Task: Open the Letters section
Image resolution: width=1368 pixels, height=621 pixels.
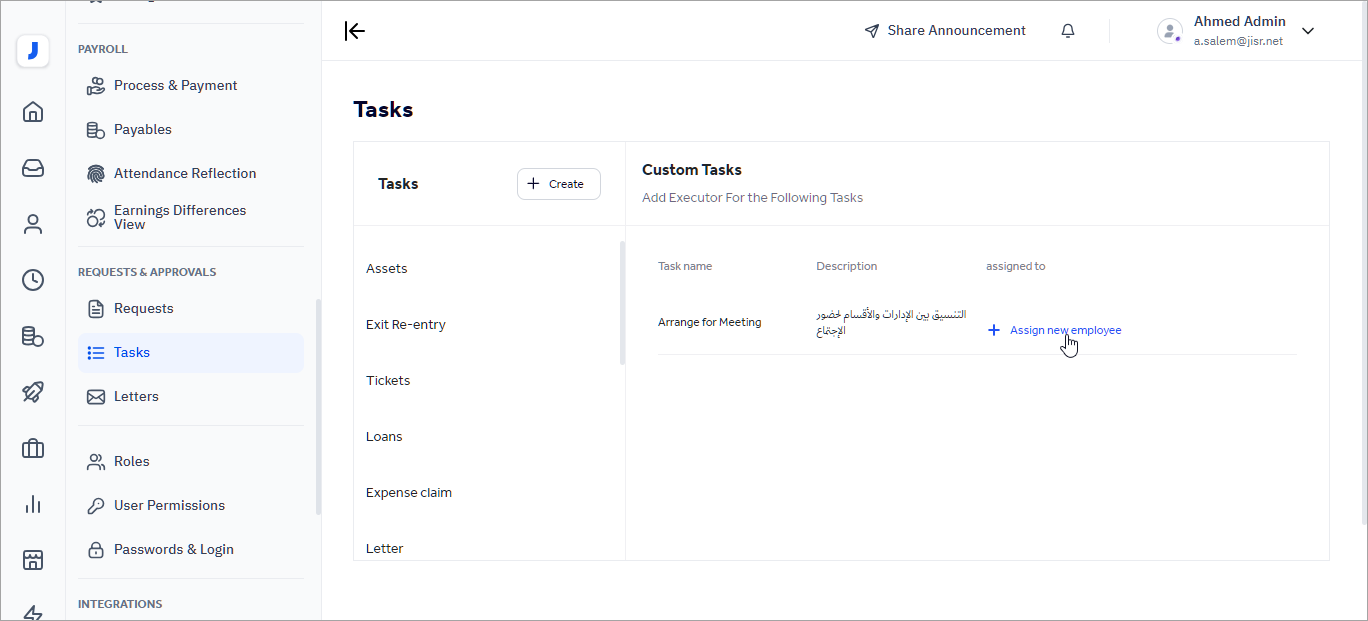Action: point(135,396)
